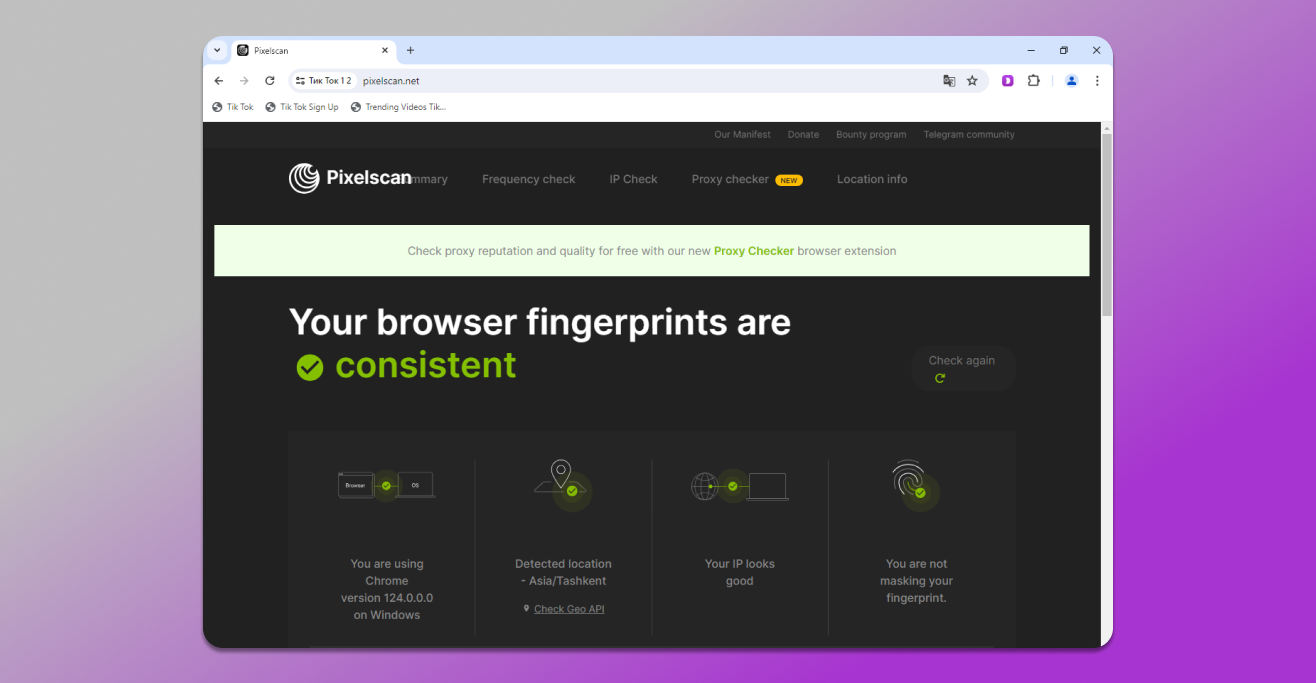This screenshot has height=683, width=1316.
Task: Open the Proxy Checker extension link
Action: tap(753, 251)
